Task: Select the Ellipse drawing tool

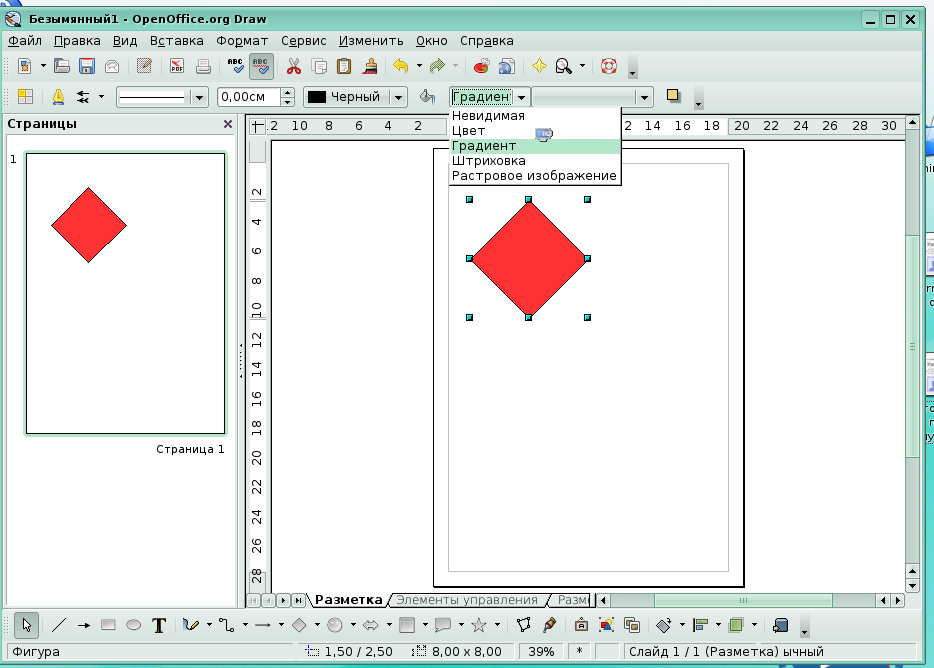Action: (133, 625)
